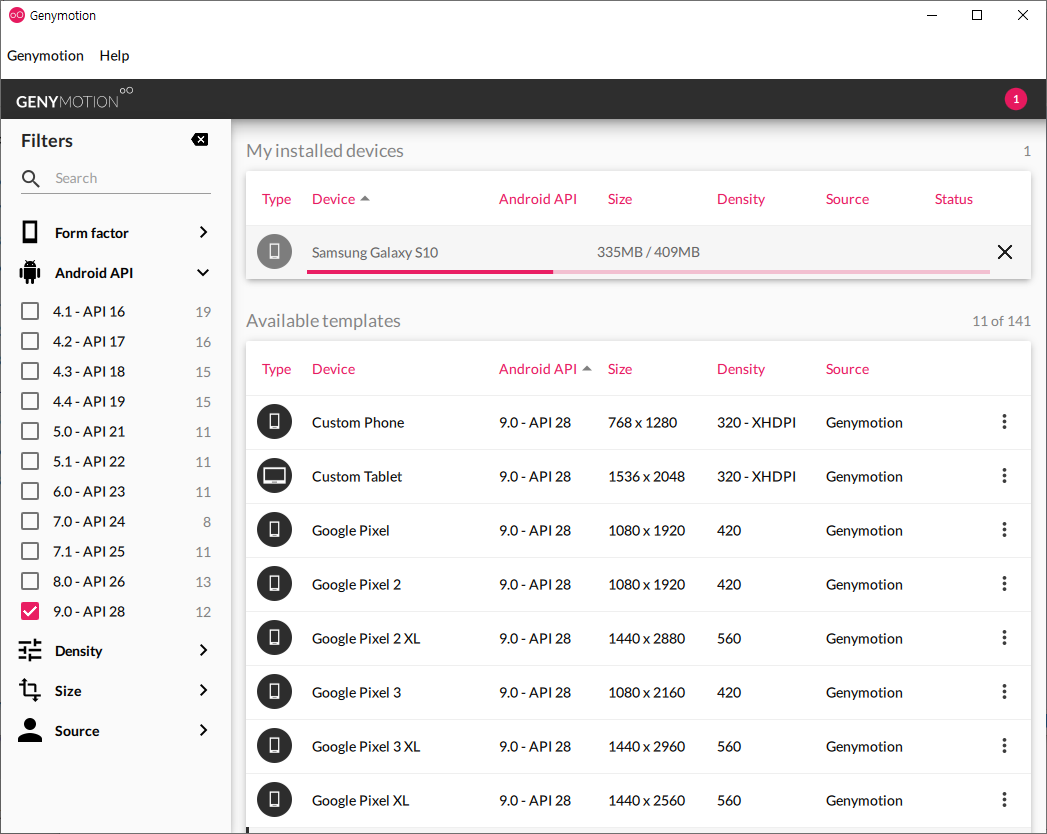Enable the 5.1 - API 22 filter
This screenshot has height=834, width=1047.
pos(30,461)
